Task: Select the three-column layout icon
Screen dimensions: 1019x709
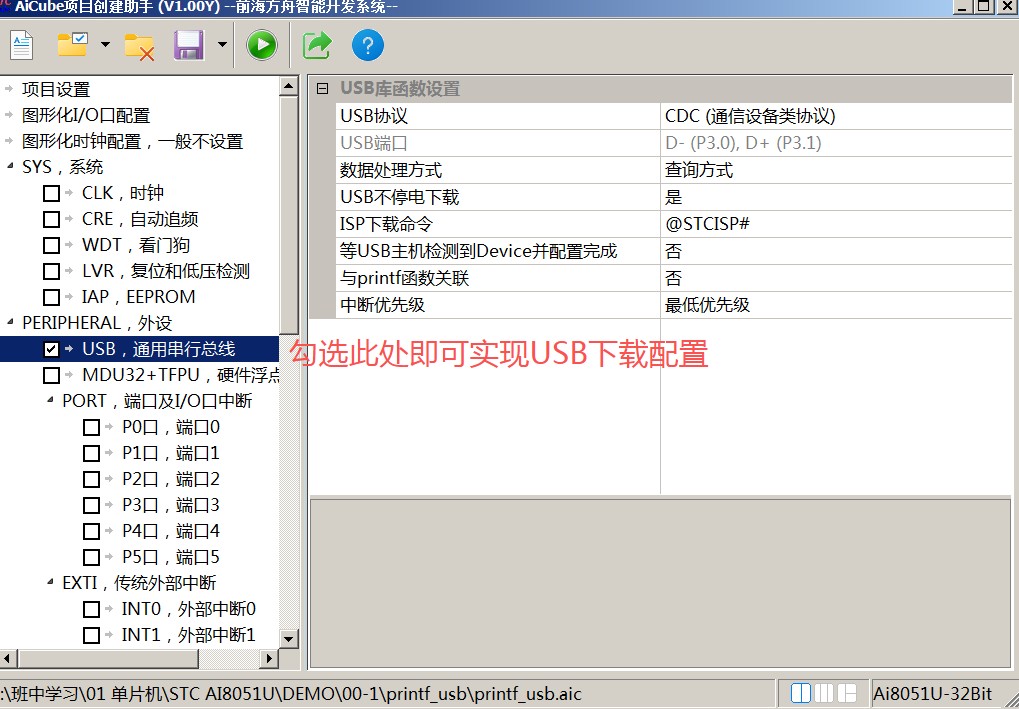Action: pos(823,691)
